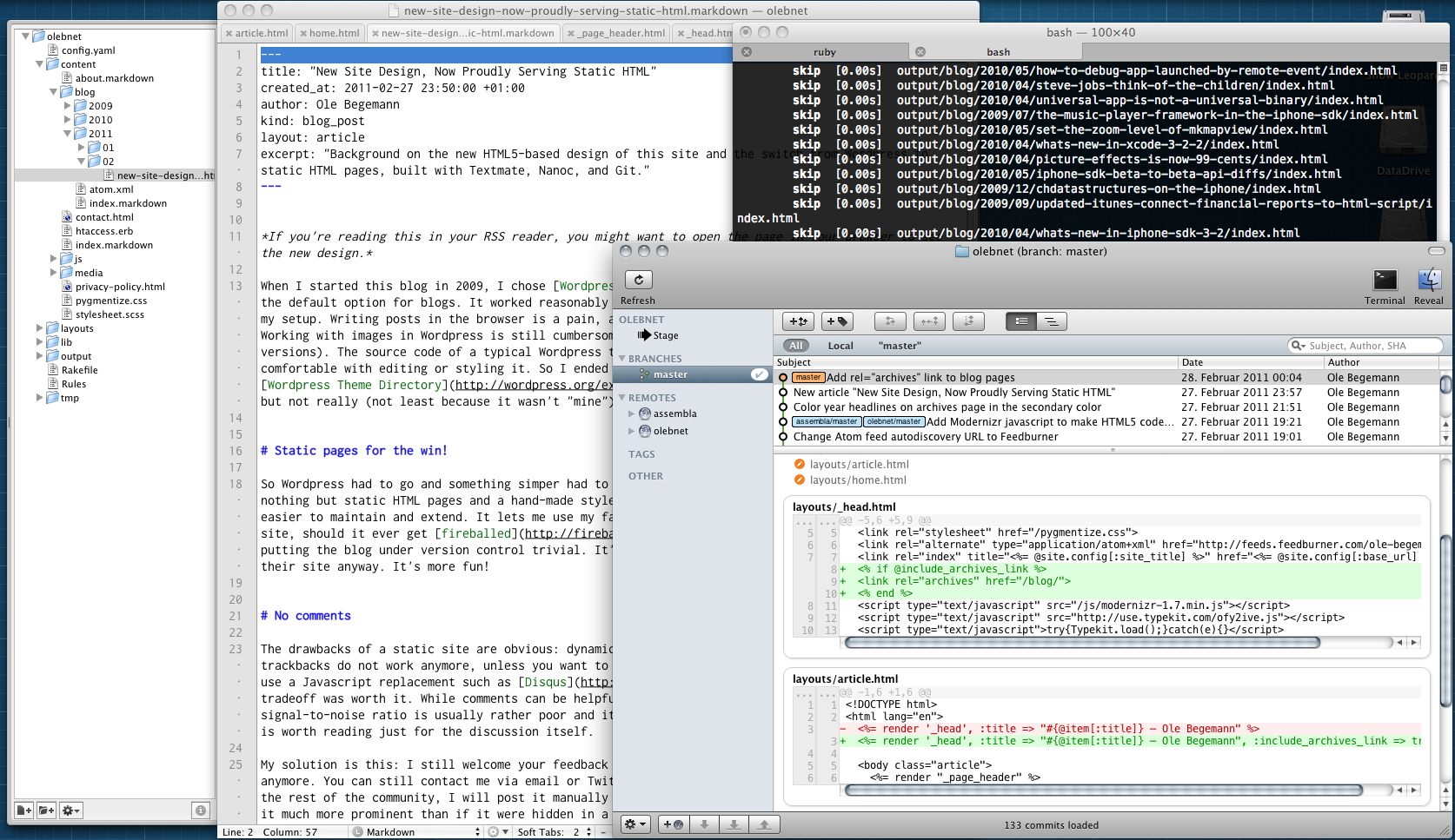Click the create new tag button
Viewport: 1455px width, 840px height.
tap(837, 321)
